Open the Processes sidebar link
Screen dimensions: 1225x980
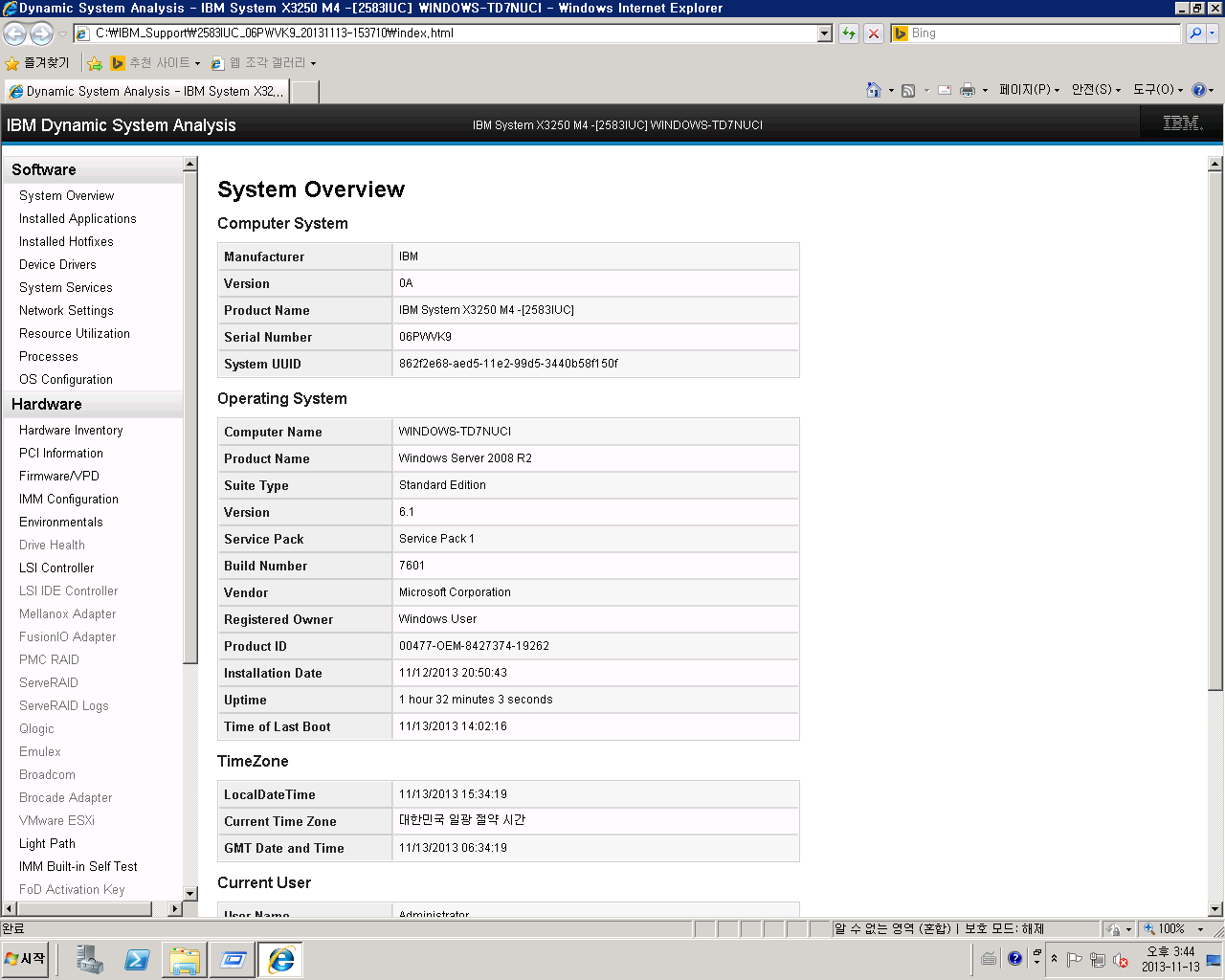[49, 357]
